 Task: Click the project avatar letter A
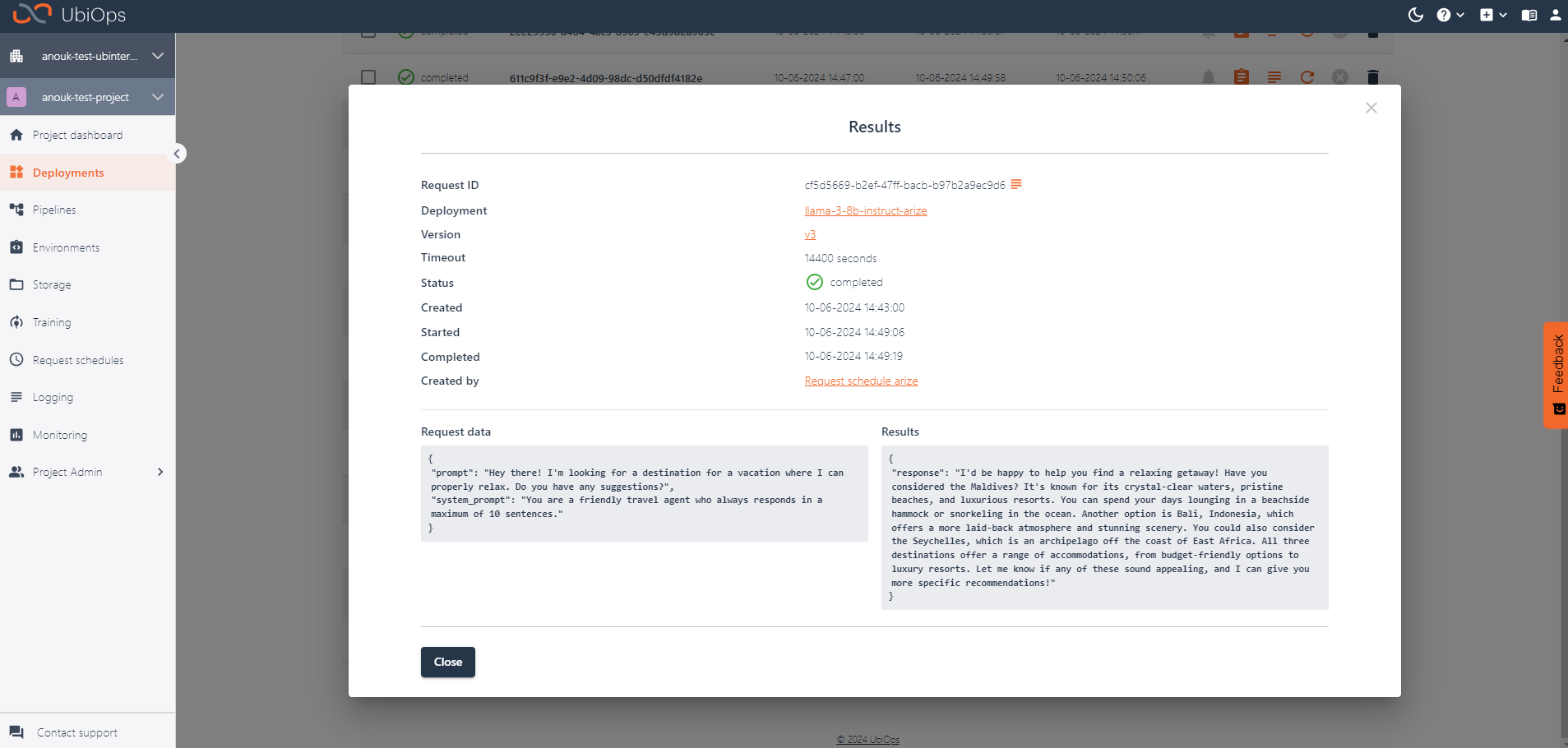(x=16, y=97)
